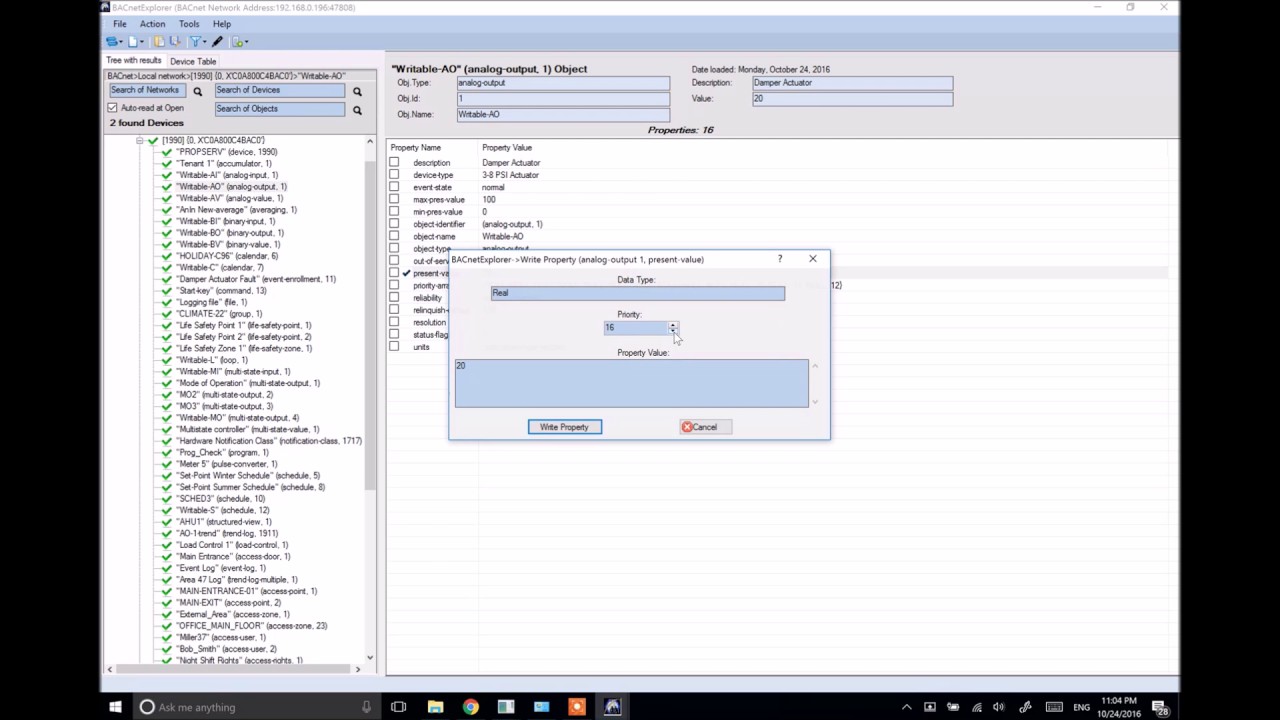Screen dimensions: 1280x720
Task: Check the max-pres-value property checkbox
Action: pos(394,199)
